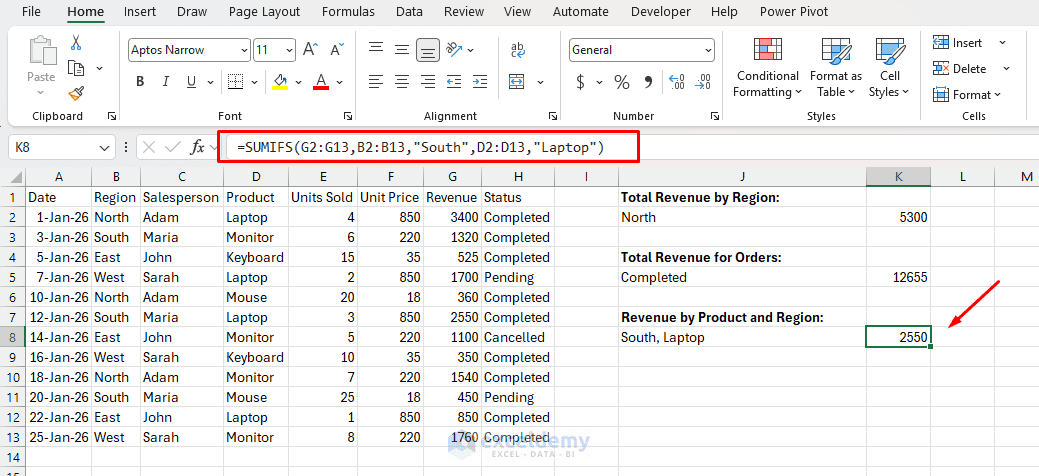Toggle Bold formatting
Image resolution: width=1039 pixels, height=476 pixels.
(x=140, y=82)
